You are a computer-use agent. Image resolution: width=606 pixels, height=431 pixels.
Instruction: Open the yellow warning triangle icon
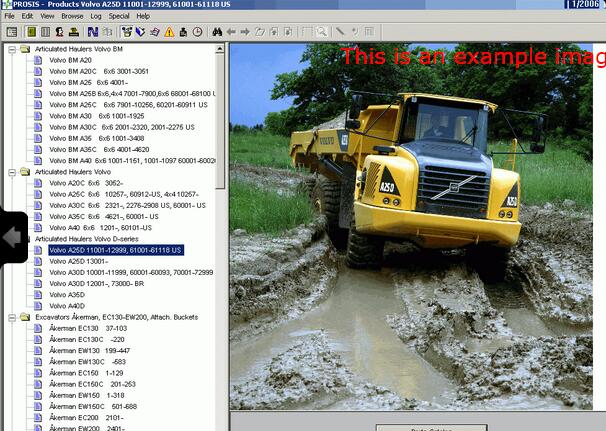pos(169,32)
